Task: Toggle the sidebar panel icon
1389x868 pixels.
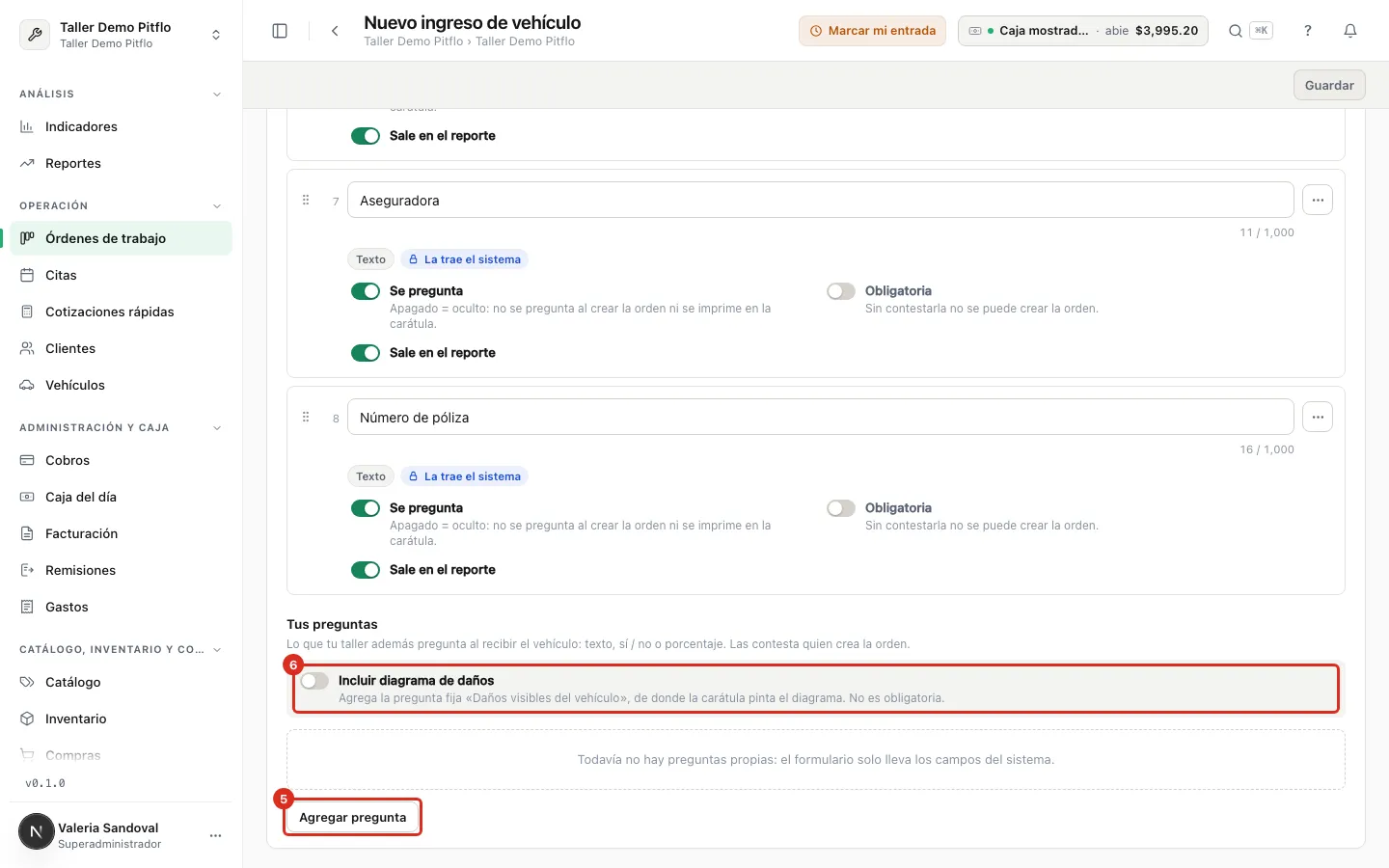Action: click(x=280, y=31)
